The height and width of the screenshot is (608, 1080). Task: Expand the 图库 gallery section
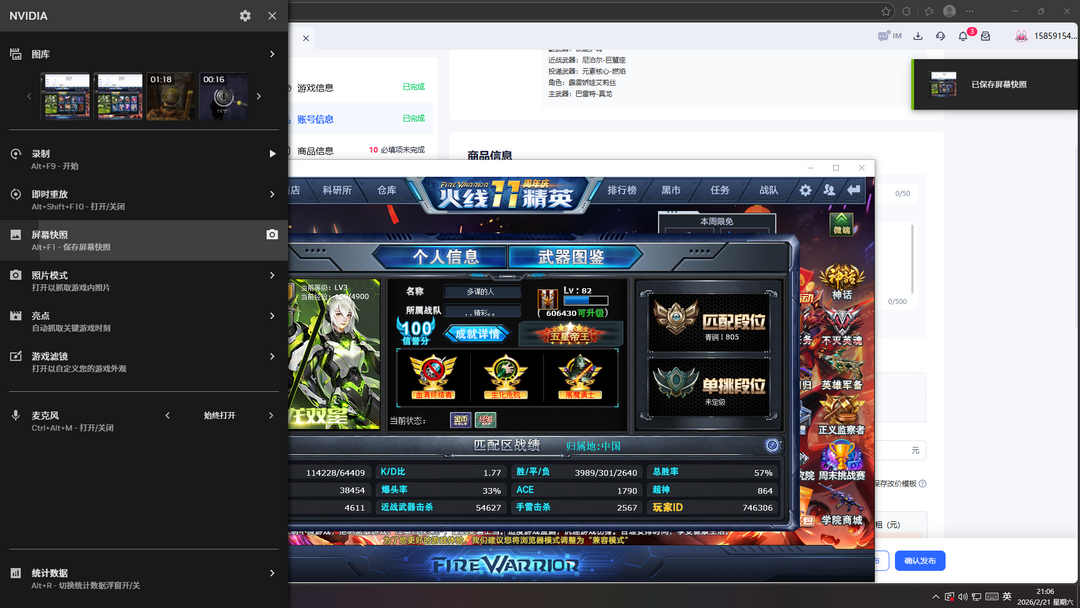pos(272,54)
